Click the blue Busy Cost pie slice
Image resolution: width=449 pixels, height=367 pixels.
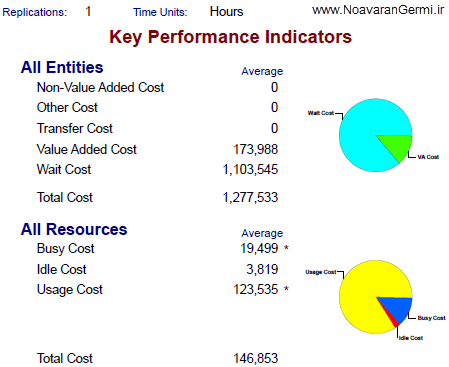coord(398,308)
